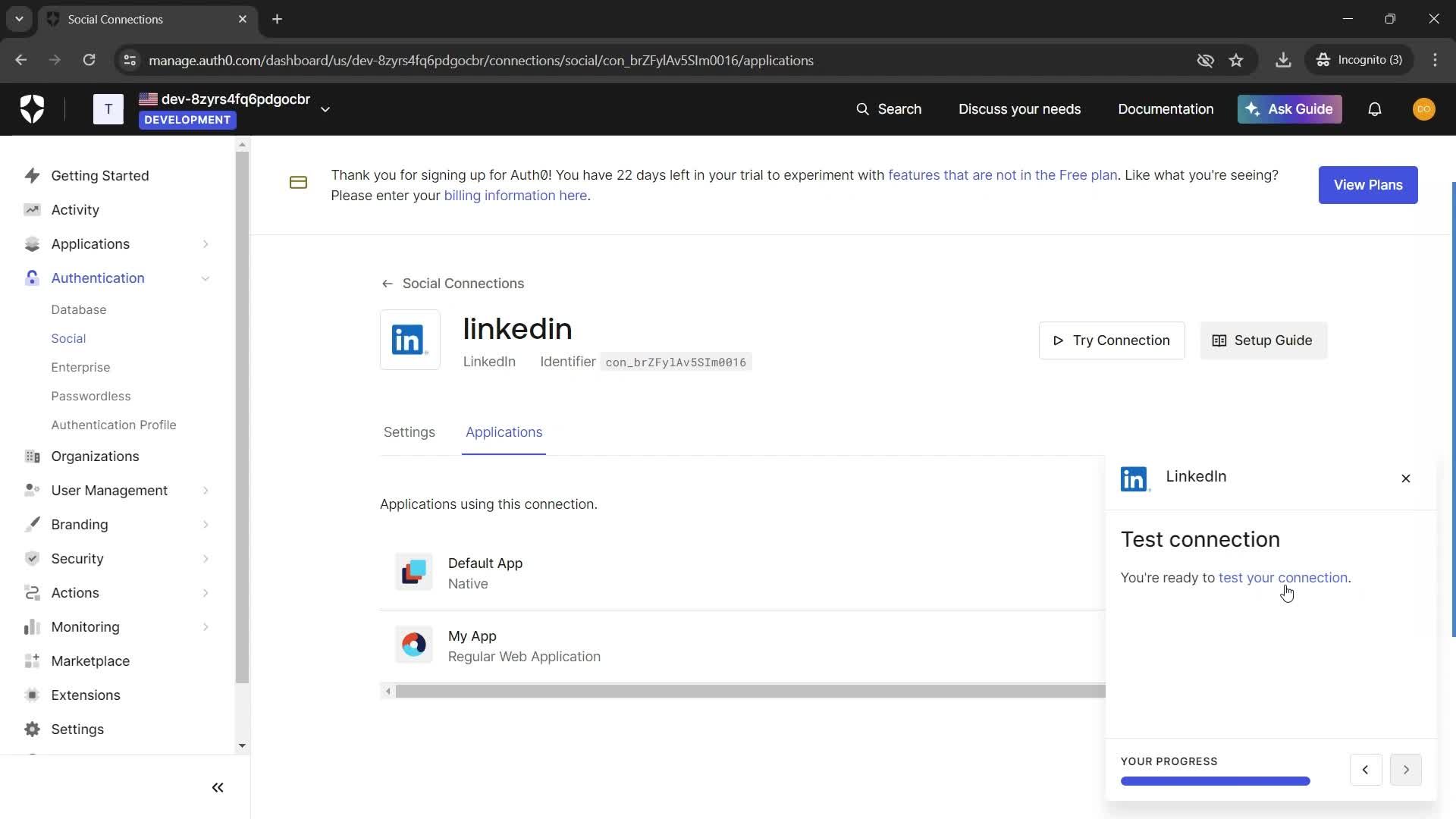Open the Setup Guide
The width and height of the screenshot is (1456, 819).
1263,340
